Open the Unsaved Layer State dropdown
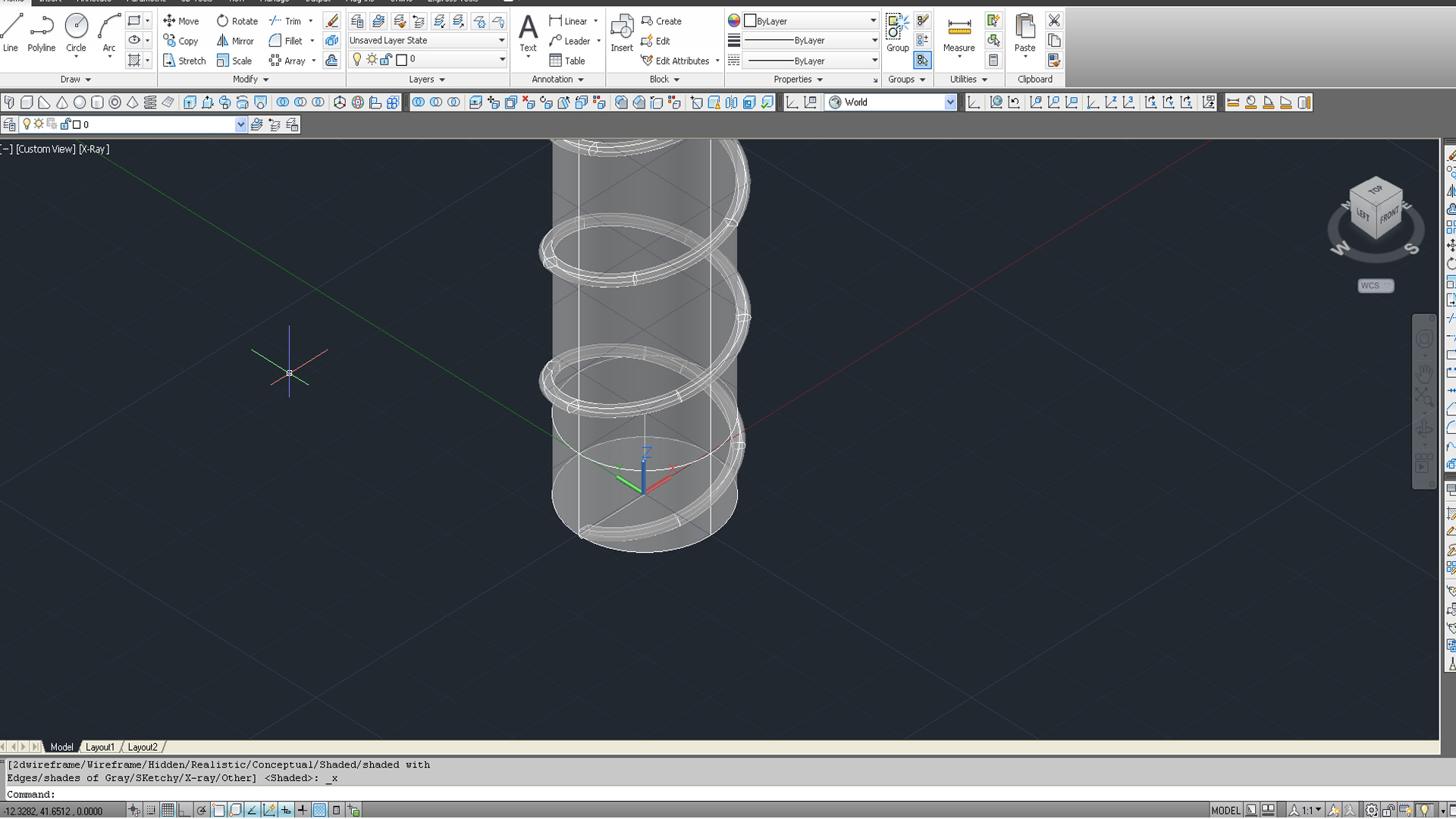This screenshot has width=1456, height=819. coord(427,40)
